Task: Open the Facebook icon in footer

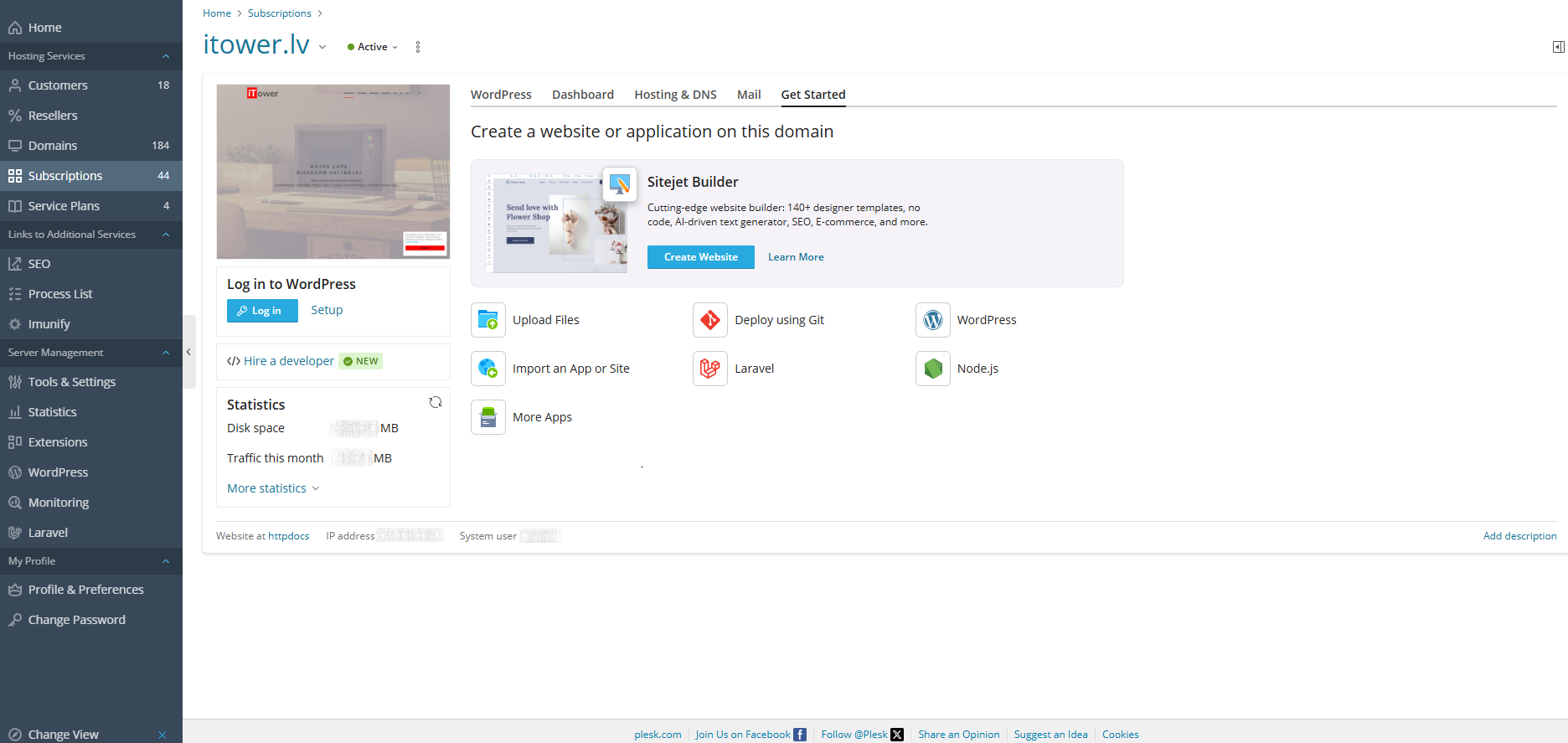Action: [800, 735]
